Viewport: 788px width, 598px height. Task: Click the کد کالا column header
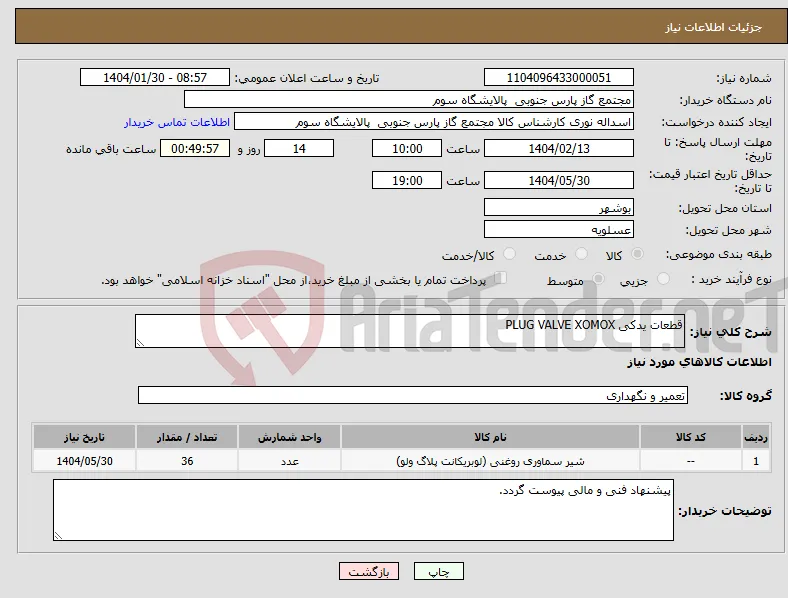[691, 437]
